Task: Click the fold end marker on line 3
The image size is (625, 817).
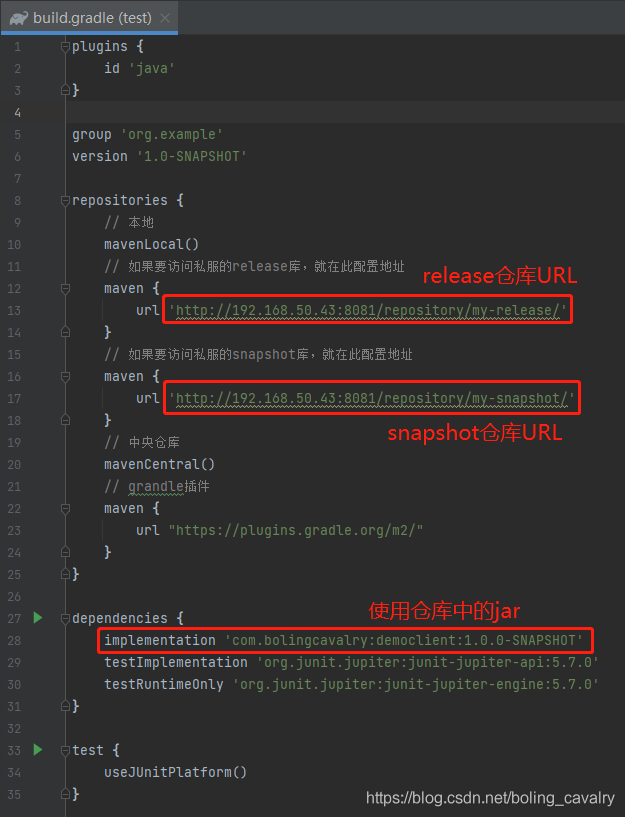Action: [x=65, y=90]
